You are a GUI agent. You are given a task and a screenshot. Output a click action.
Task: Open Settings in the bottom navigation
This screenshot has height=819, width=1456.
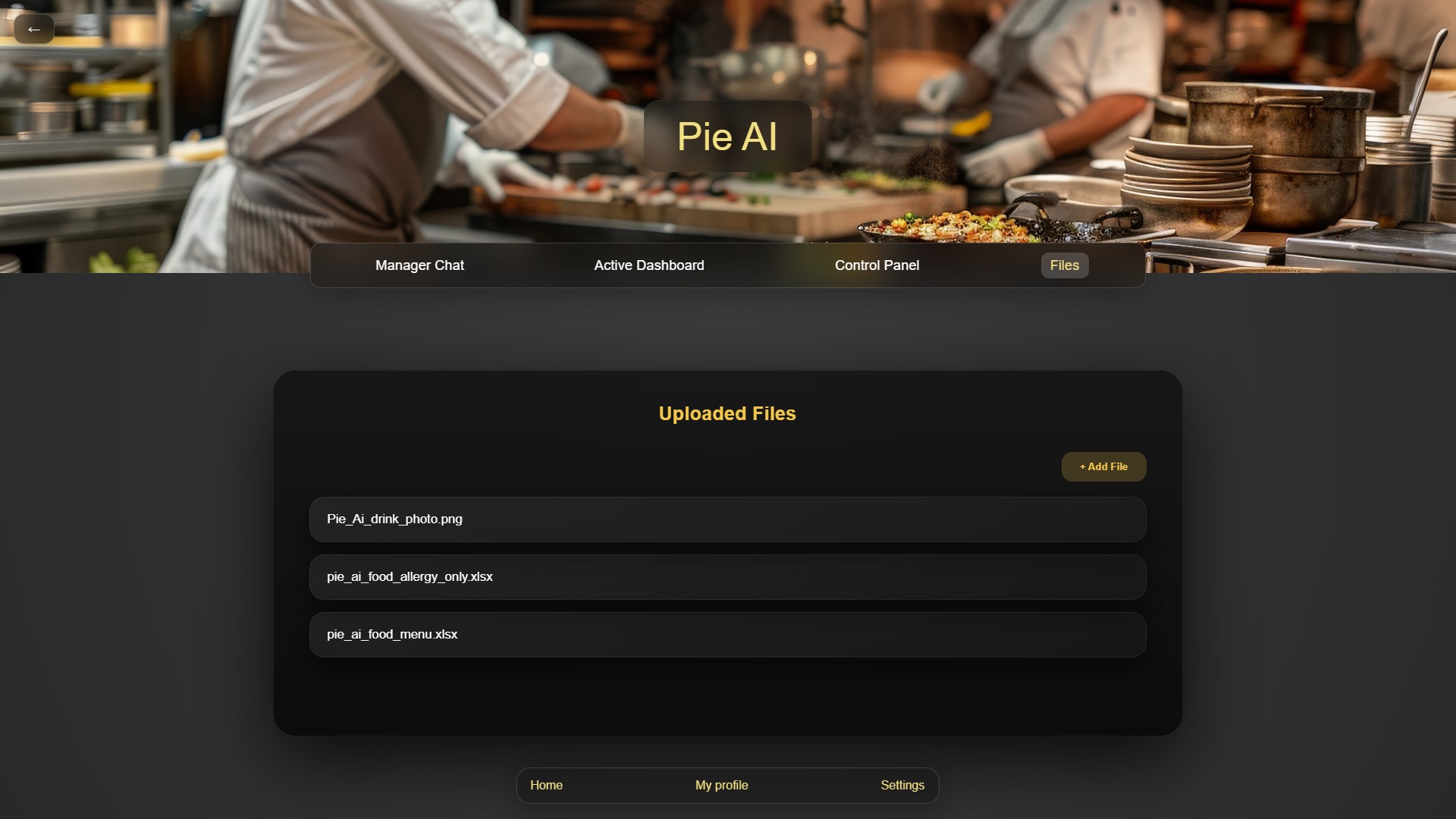click(x=902, y=785)
